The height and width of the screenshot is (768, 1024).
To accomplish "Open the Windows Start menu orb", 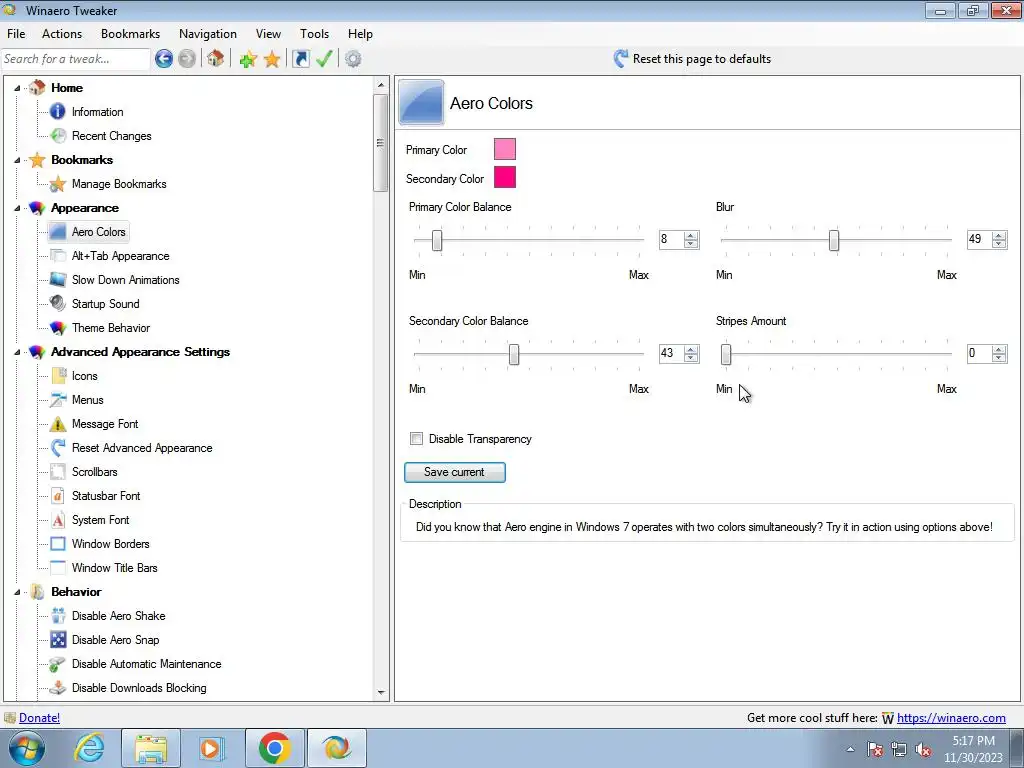I will [27, 748].
